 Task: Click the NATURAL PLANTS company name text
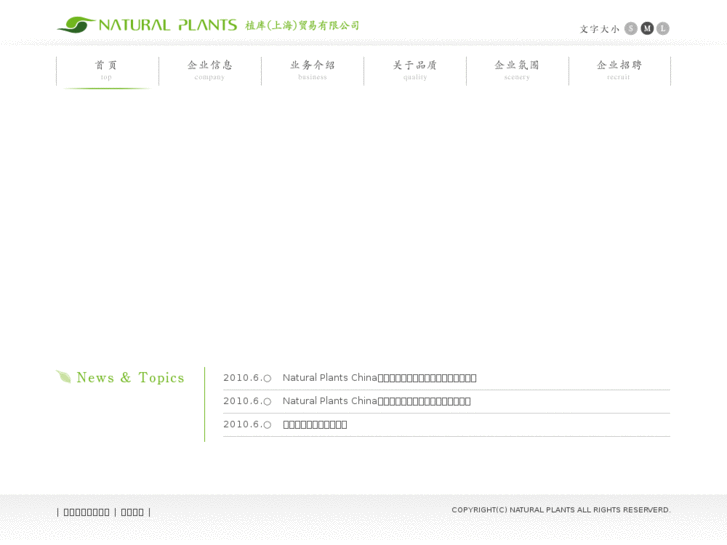point(168,25)
